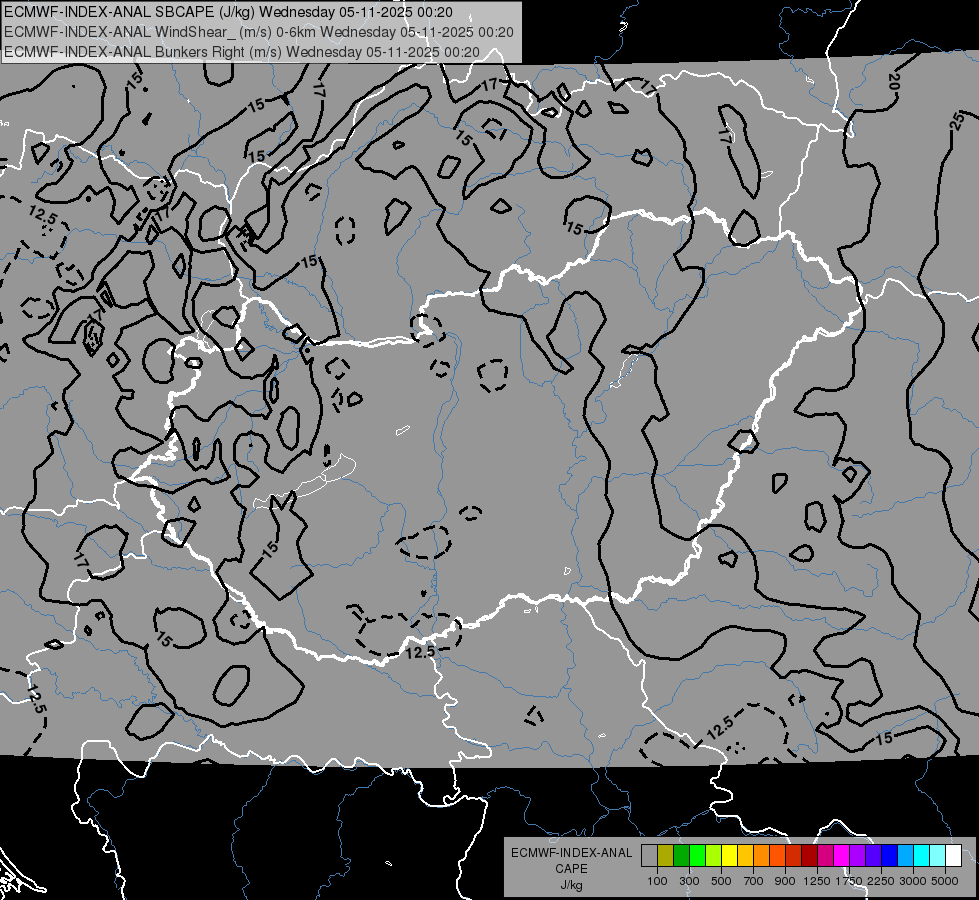Pick the pure blue legend swatch
The height and width of the screenshot is (900, 979).
[x=890, y=856]
